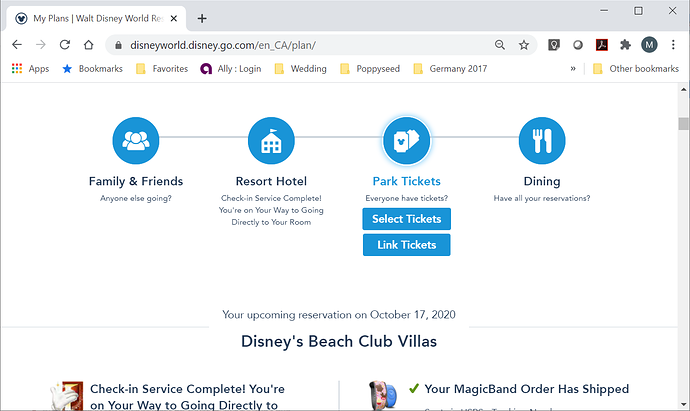Open a new browser tab

(x=202, y=18)
